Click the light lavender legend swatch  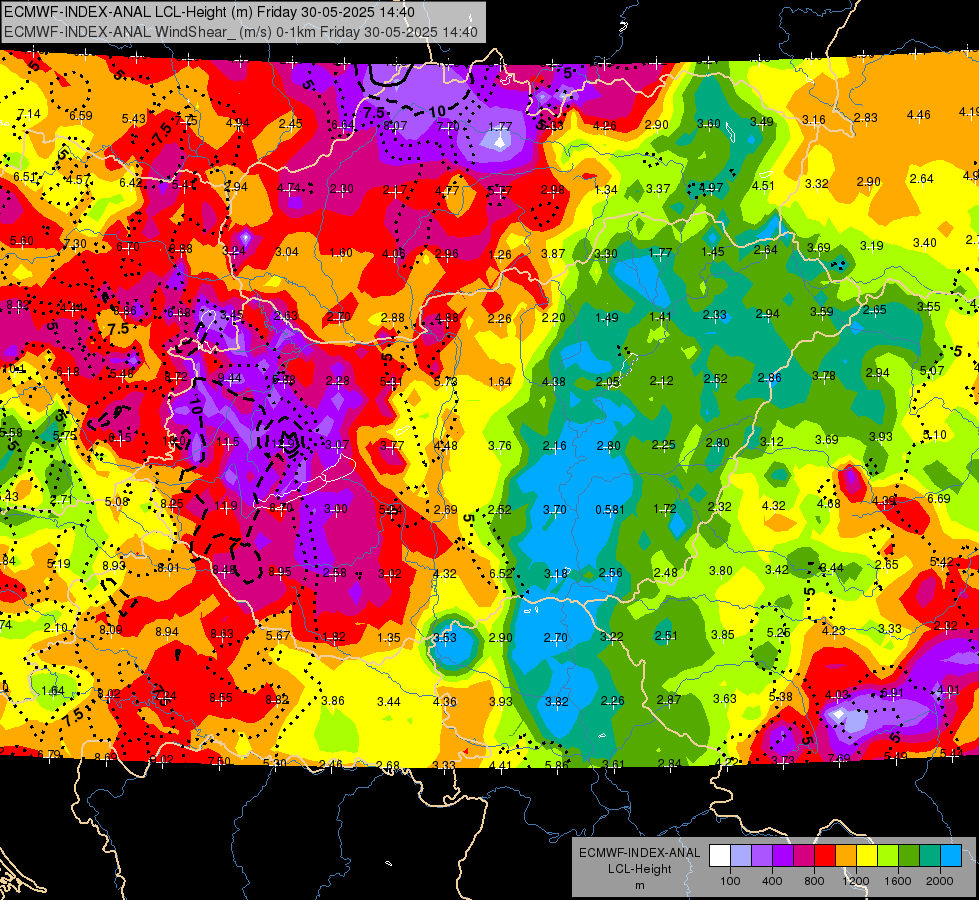(740, 855)
